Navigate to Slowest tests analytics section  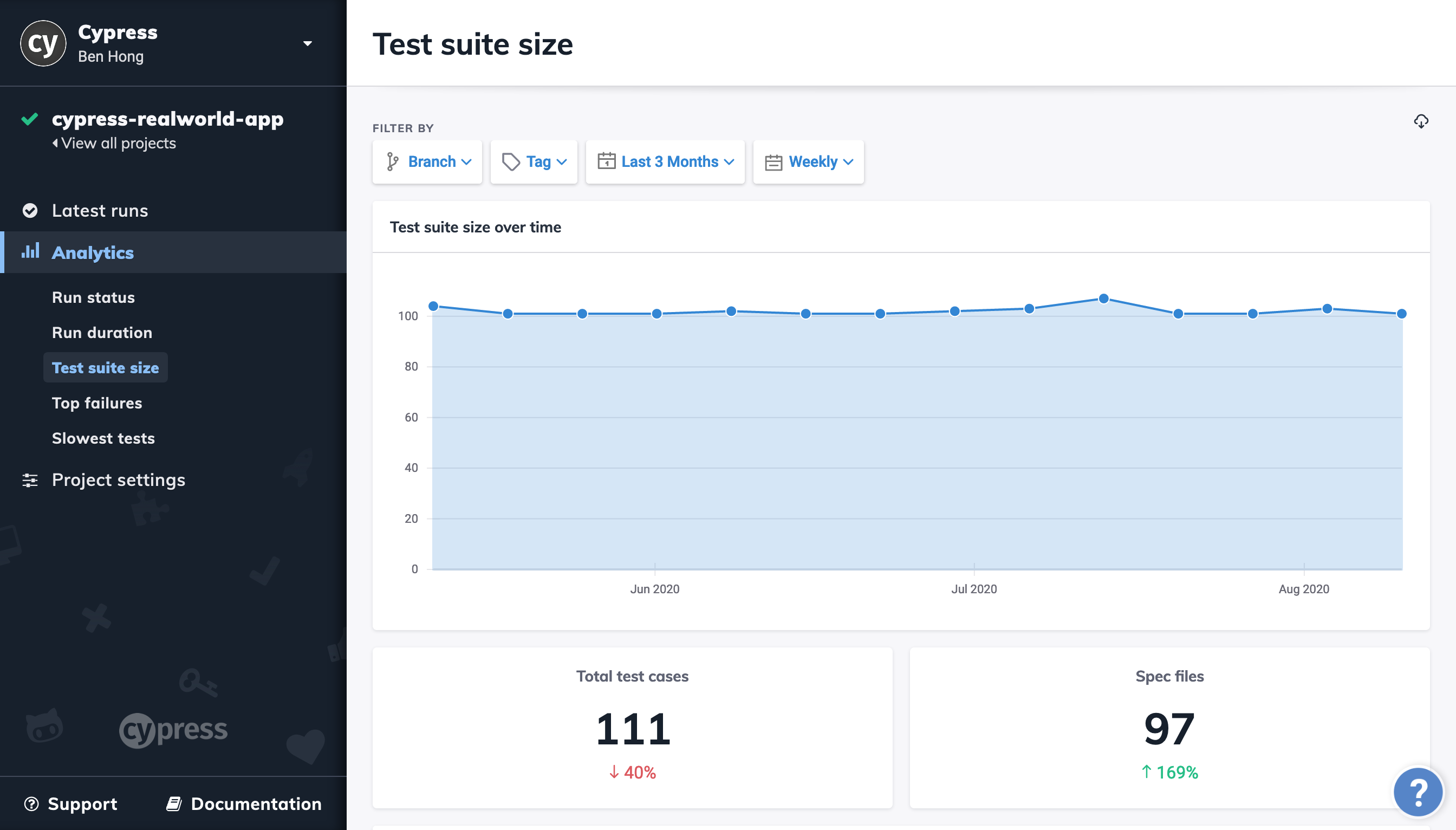tap(103, 437)
